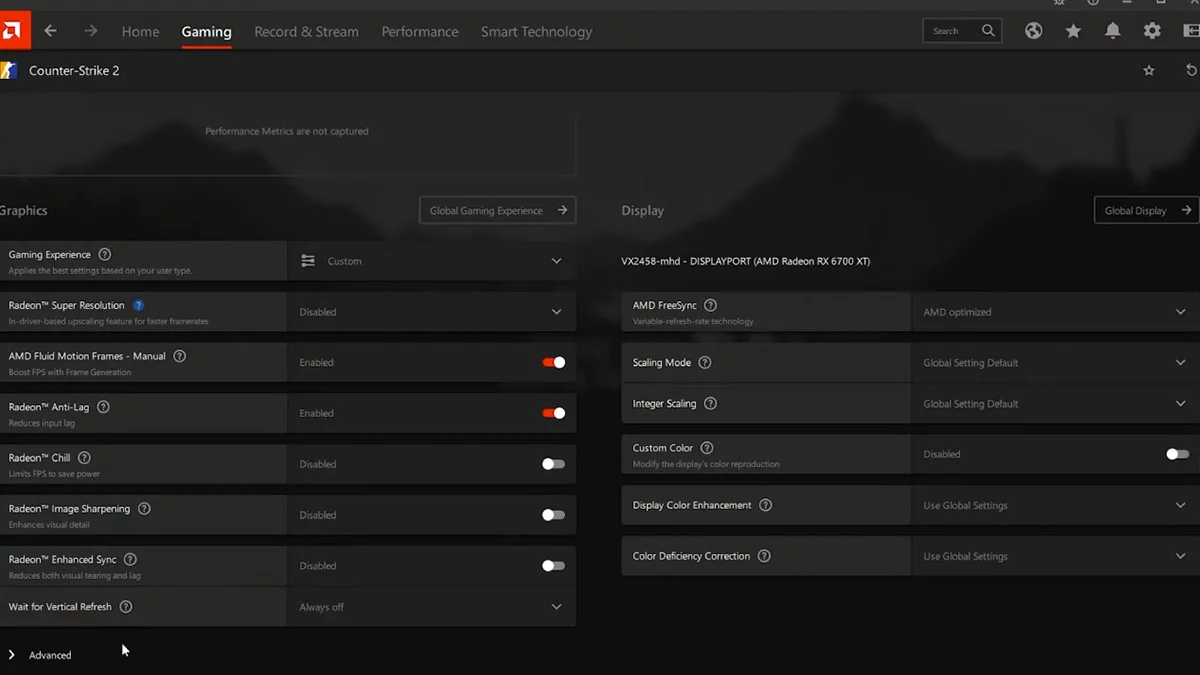Enable Radeon Chill toggle
Screen dimensions: 1200x675
pyautogui.click(x=553, y=464)
